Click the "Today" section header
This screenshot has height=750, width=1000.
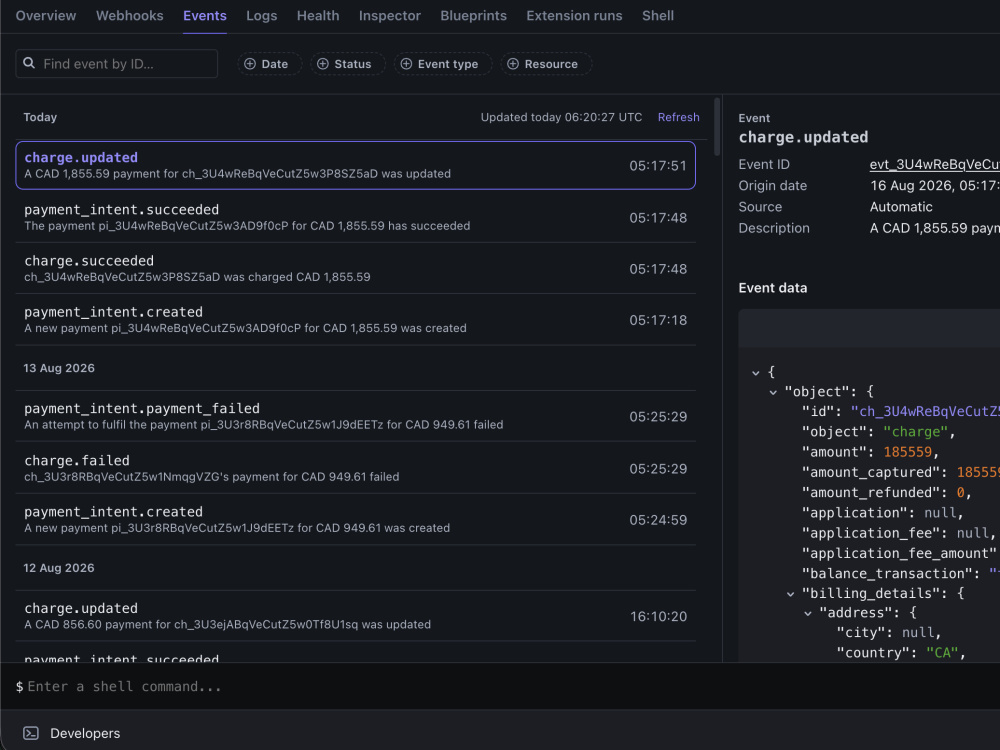(40, 117)
